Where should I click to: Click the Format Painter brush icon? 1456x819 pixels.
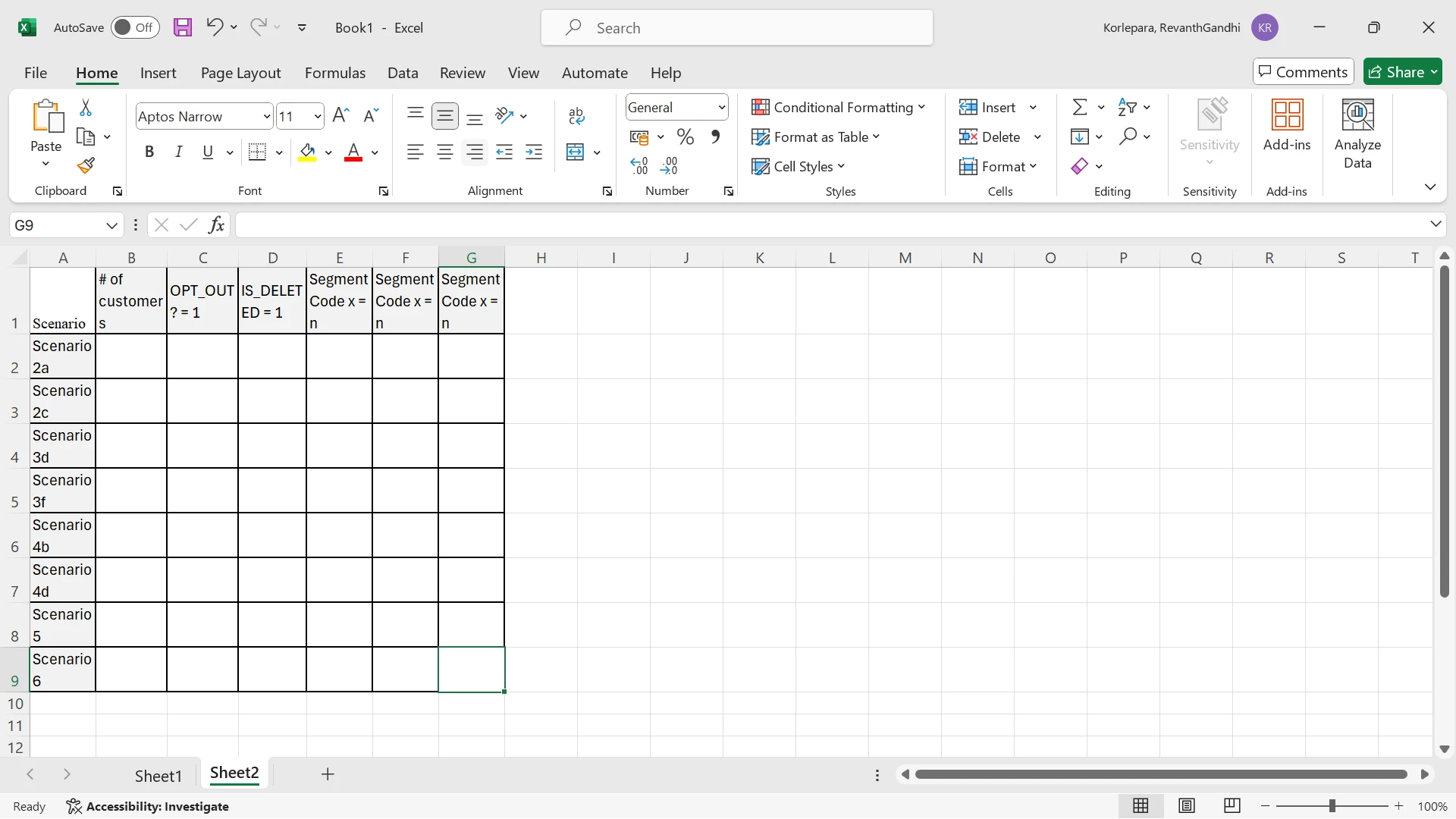coord(86,165)
